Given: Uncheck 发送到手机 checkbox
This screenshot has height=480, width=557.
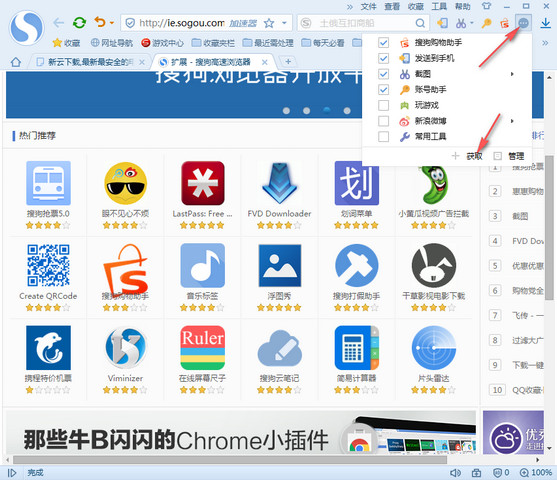Looking at the screenshot, I should coord(383,58).
